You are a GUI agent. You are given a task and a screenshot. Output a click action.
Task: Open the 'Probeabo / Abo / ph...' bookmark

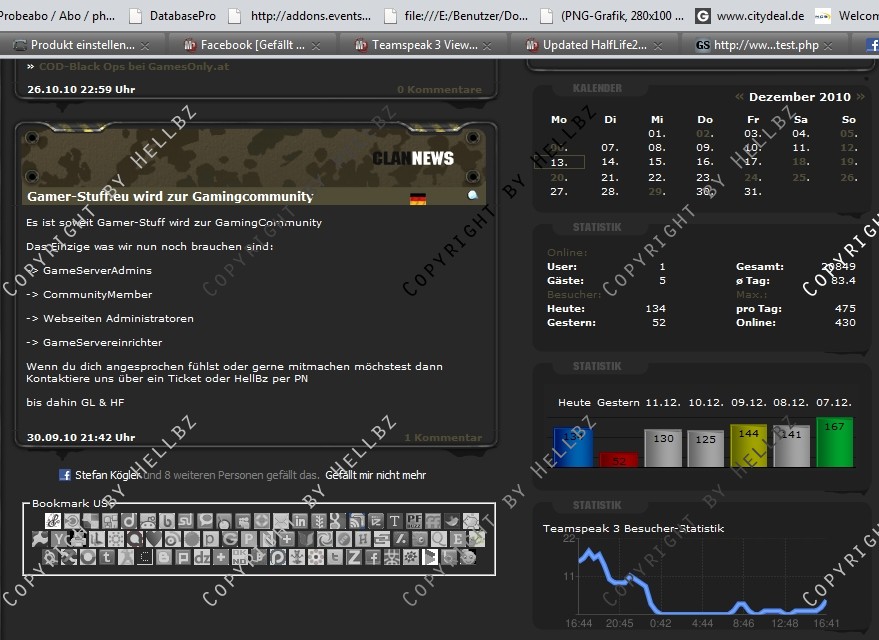coord(57,16)
